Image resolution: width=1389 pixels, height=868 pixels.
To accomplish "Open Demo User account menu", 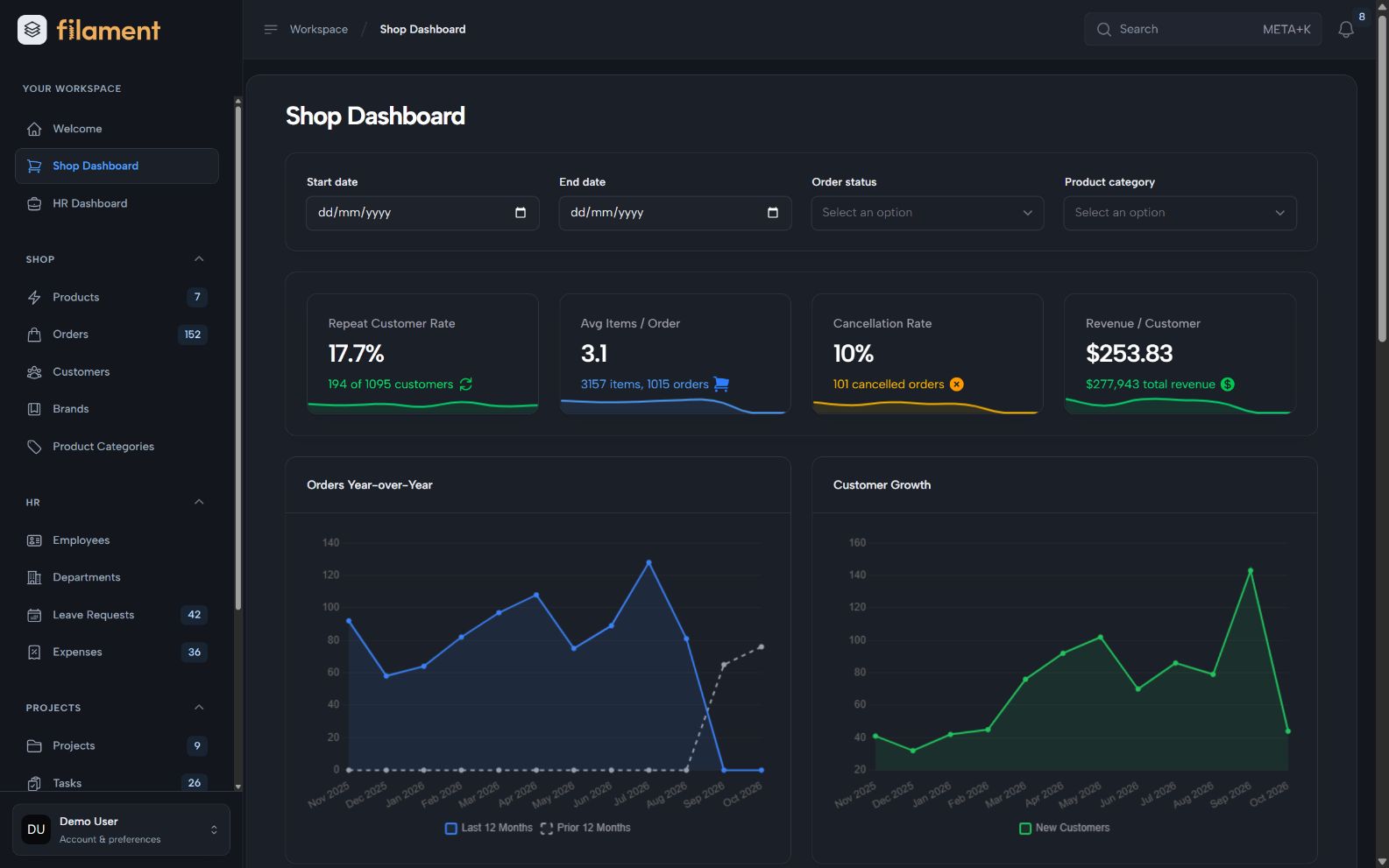I will coord(121,829).
